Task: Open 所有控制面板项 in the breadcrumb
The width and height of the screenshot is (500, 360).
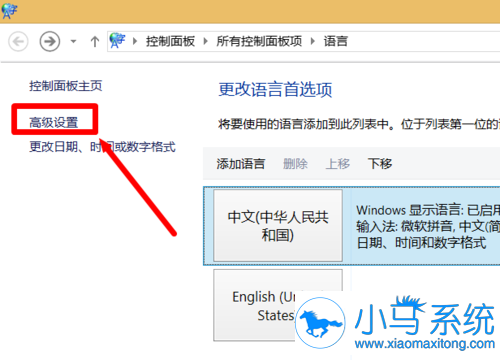Action: click(x=259, y=41)
